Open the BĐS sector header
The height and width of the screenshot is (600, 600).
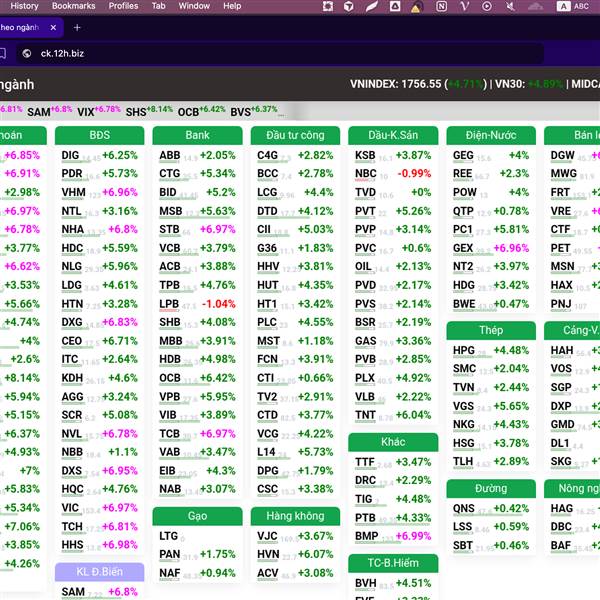99,135
